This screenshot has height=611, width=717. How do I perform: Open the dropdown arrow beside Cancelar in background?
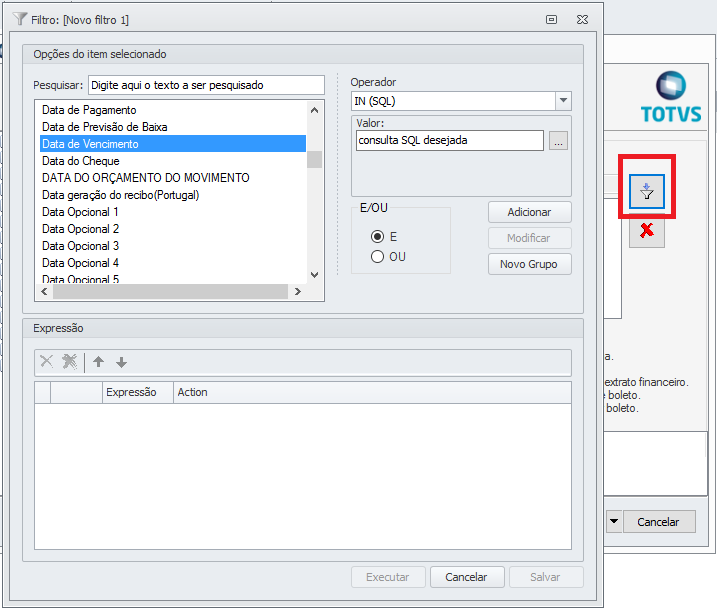click(614, 521)
